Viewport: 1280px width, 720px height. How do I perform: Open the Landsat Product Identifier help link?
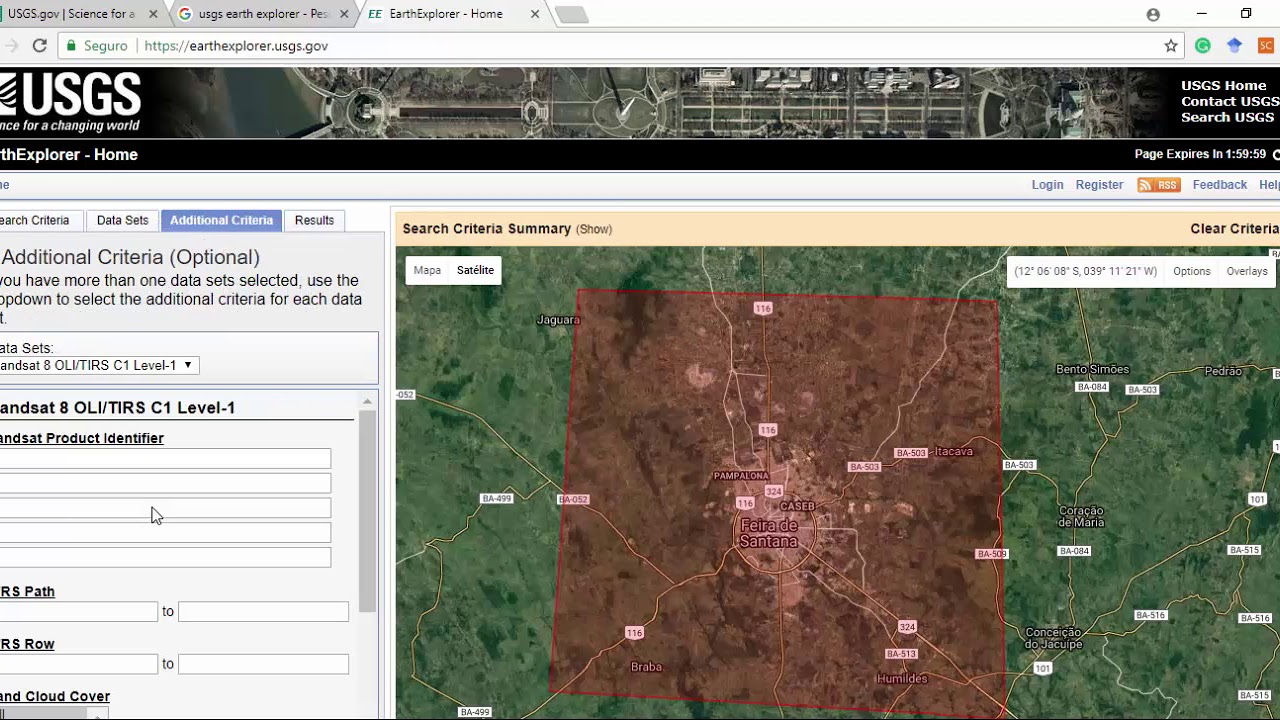coord(82,438)
